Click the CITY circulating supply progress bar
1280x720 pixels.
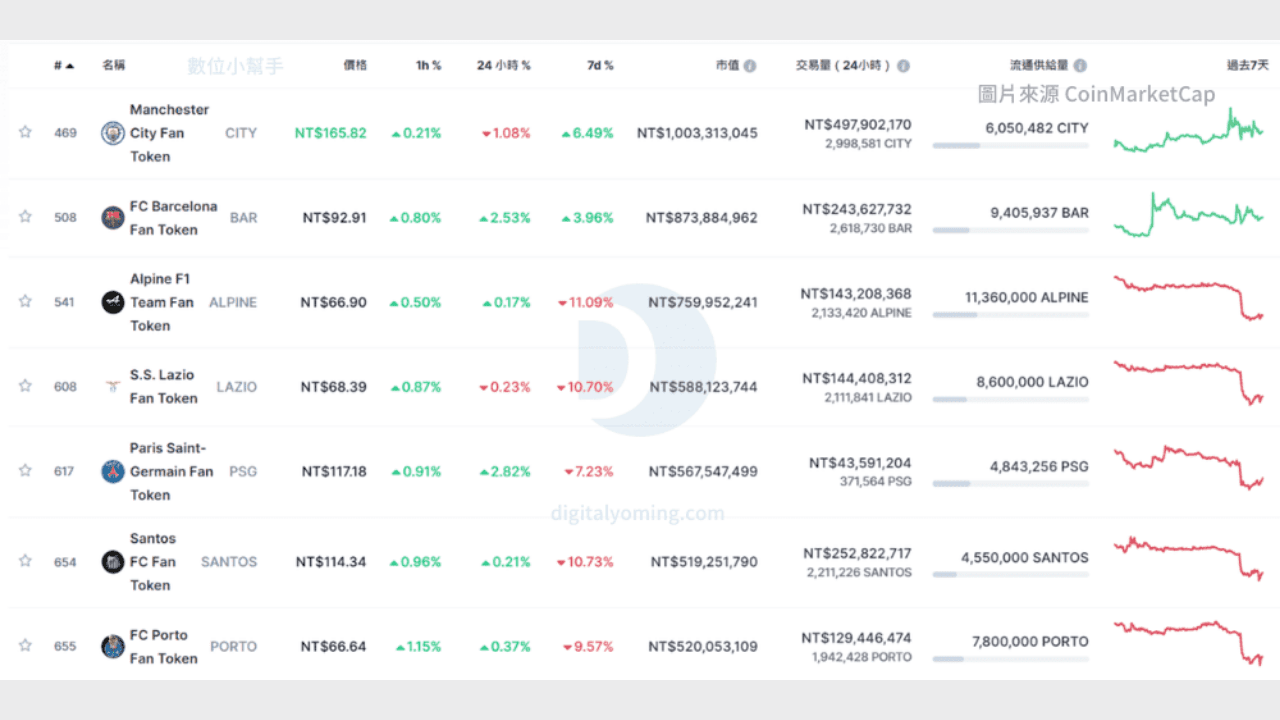[1010, 146]
